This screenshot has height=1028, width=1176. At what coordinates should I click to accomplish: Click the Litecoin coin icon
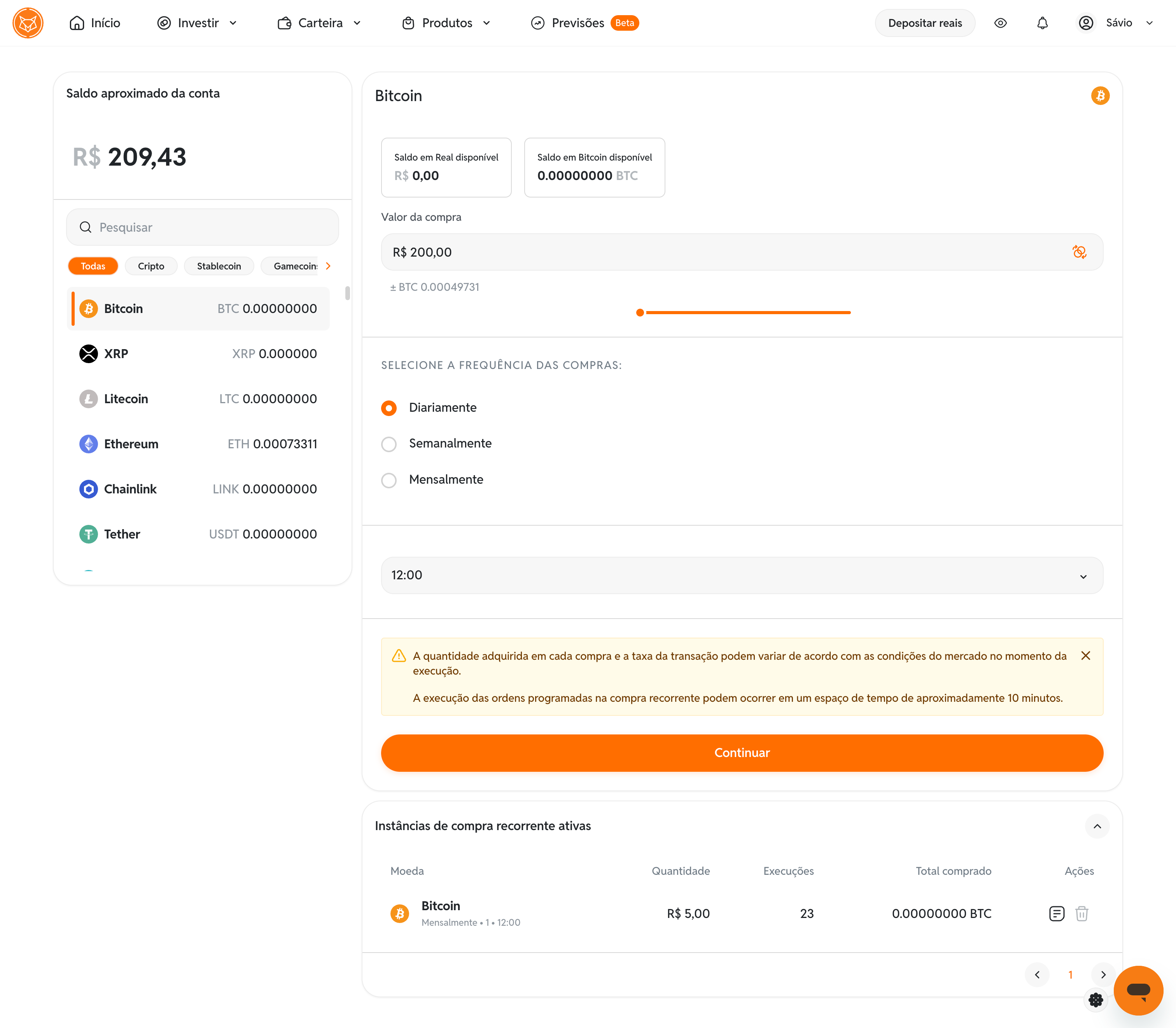tap(88, 399)
